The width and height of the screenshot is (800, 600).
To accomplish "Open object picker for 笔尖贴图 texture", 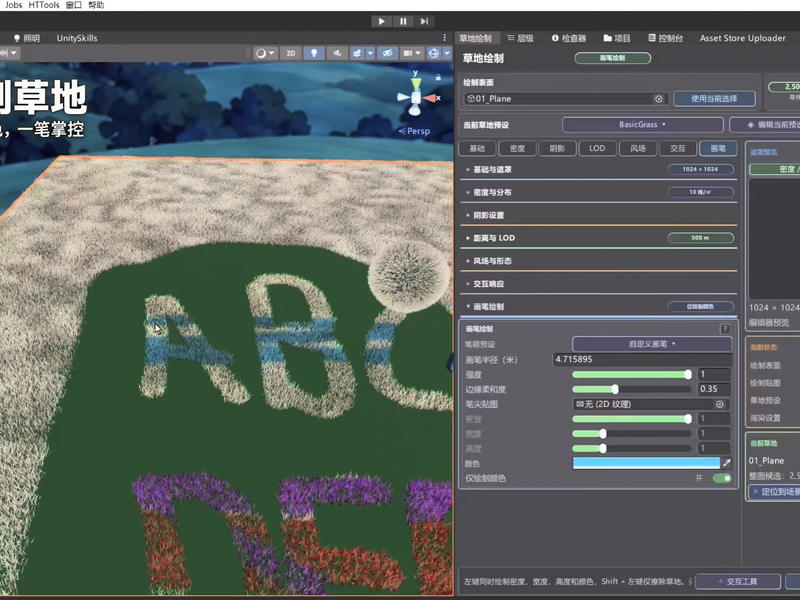I will [720, 404].
